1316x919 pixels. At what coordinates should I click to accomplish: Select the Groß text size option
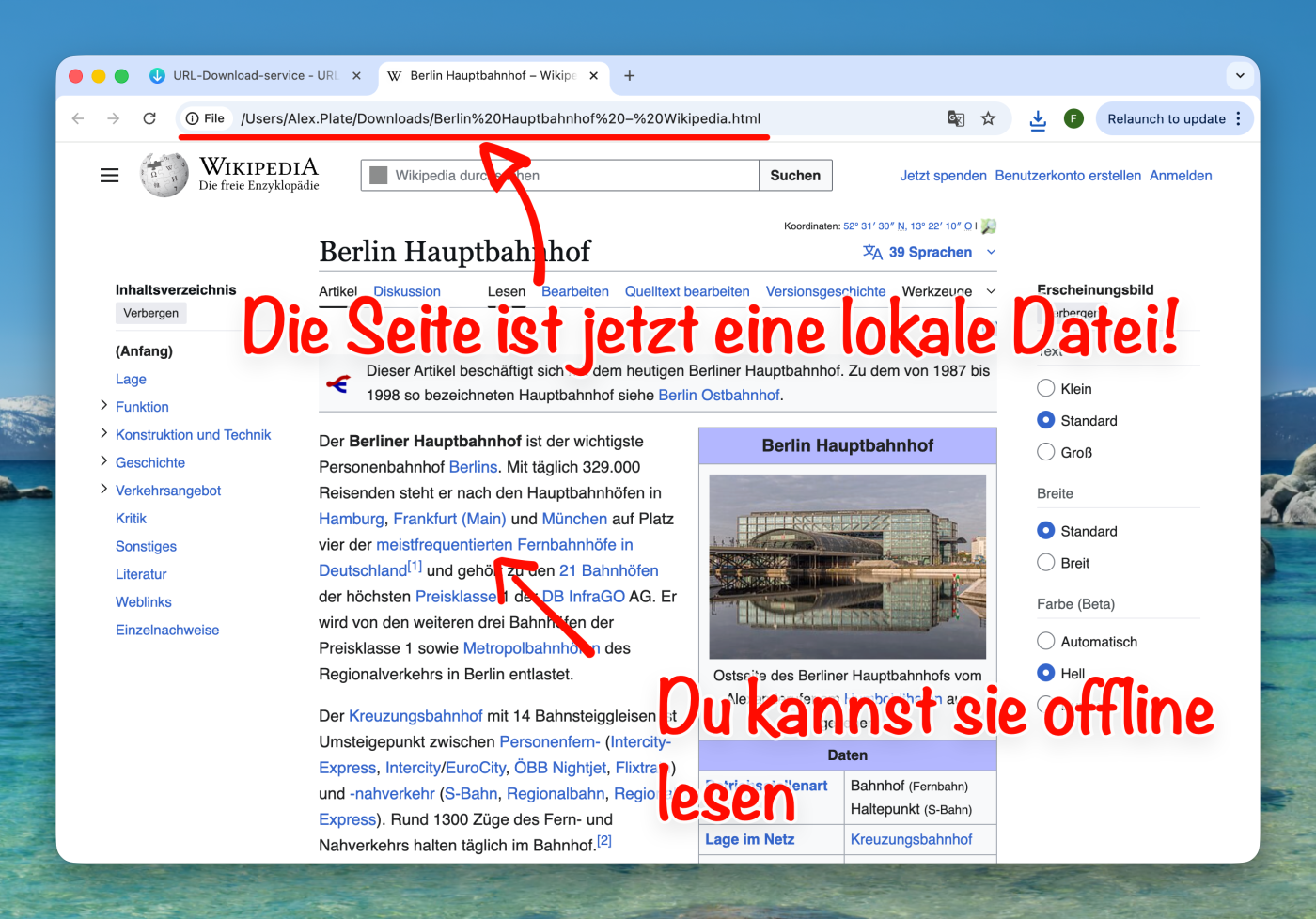click(1045, 452)
